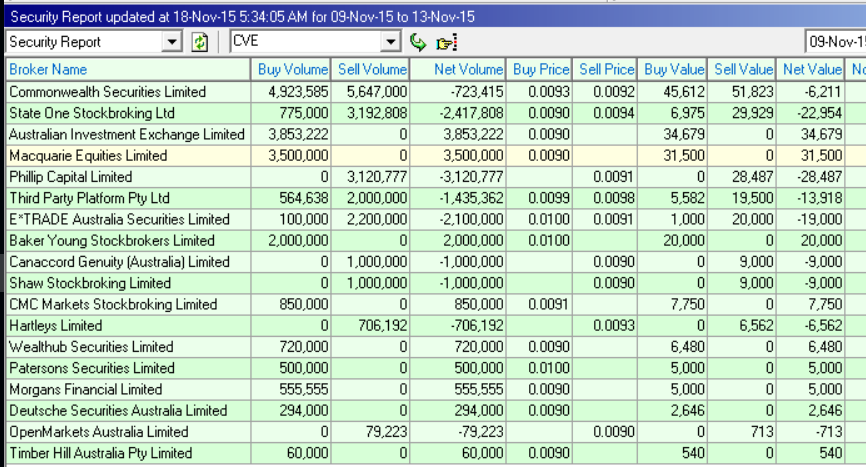Click buy volume cell 564,638
The width and height of the screenshot is (866, 467).
pos(291,198)
